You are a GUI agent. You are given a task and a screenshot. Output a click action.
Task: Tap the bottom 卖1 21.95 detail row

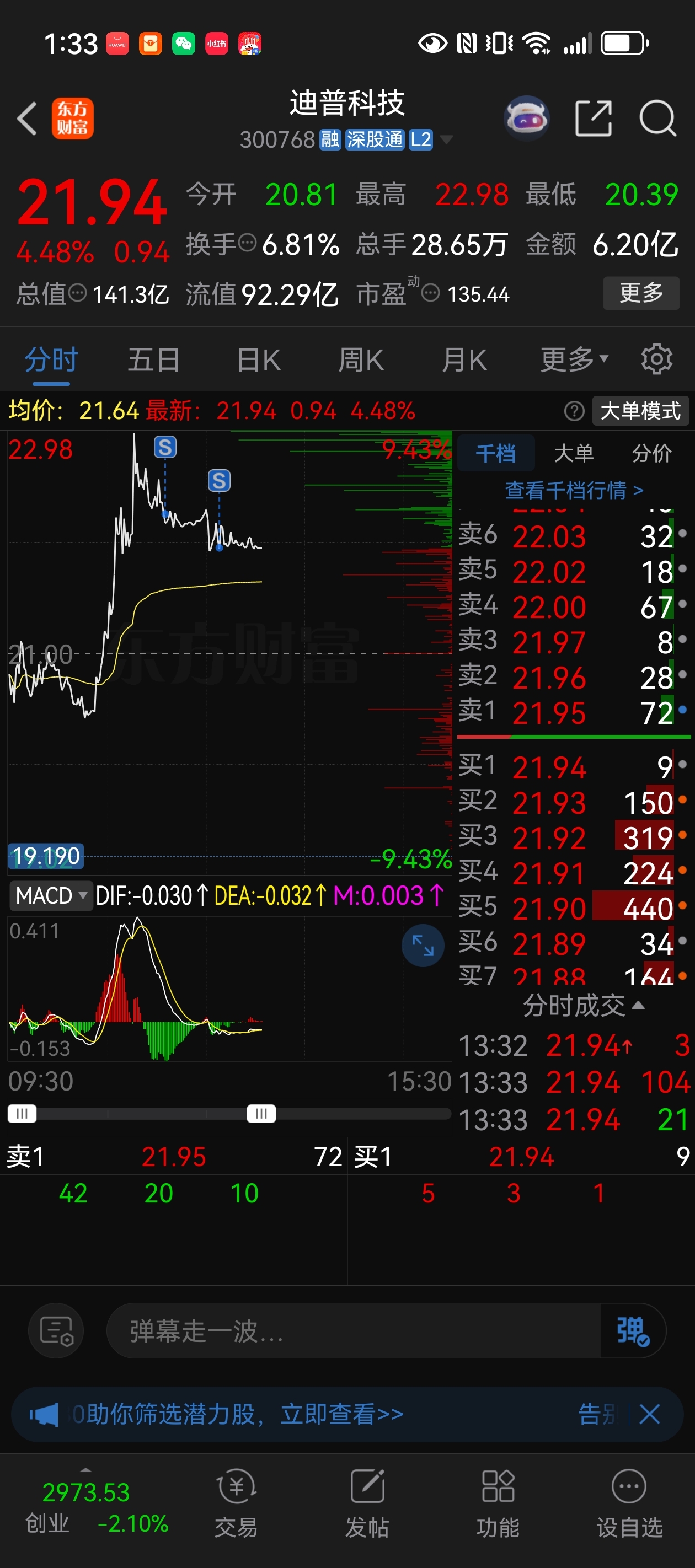coord(174,1157)
